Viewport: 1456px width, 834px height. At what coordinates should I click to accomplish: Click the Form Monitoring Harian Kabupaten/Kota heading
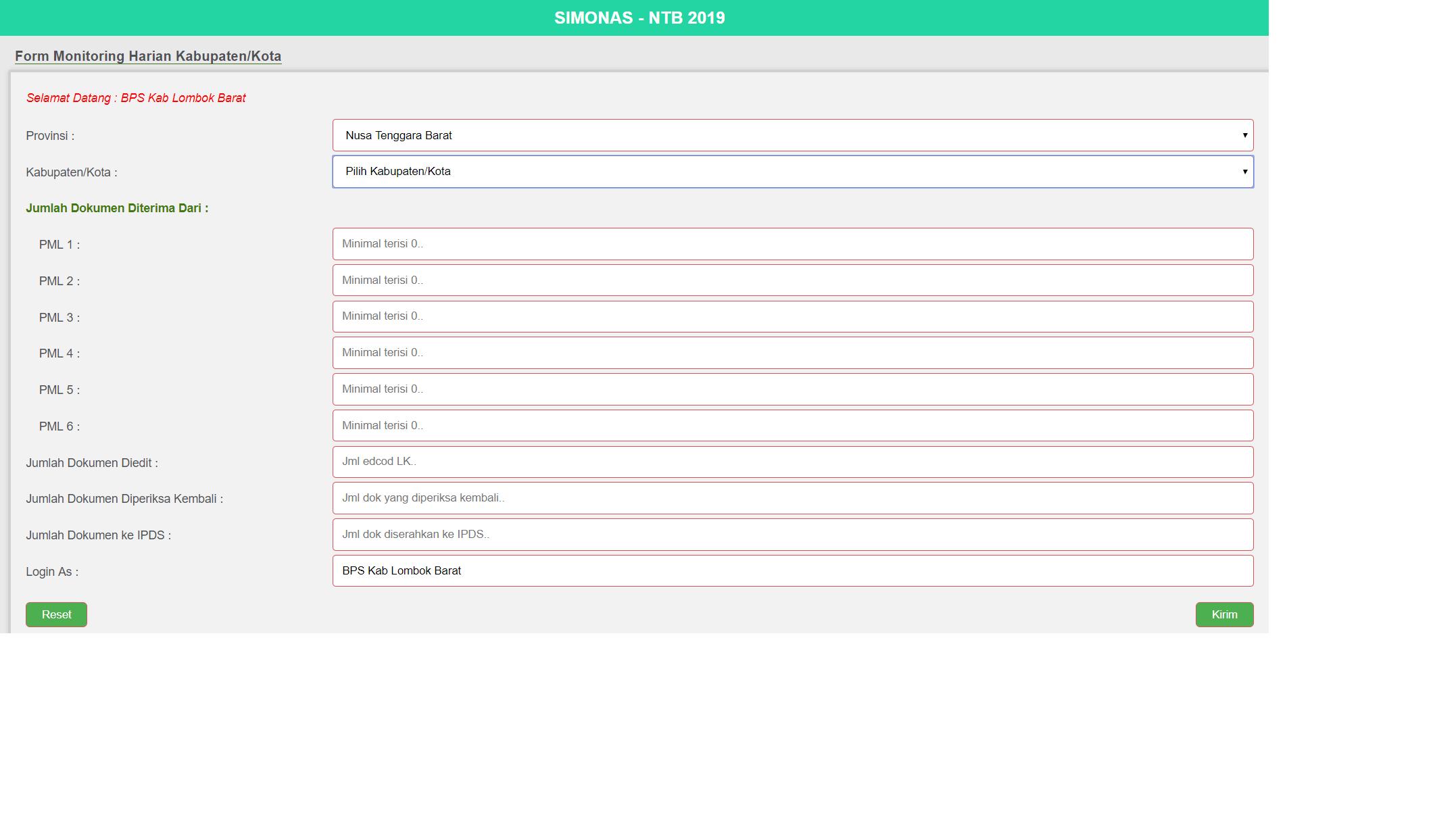[148, 56]
